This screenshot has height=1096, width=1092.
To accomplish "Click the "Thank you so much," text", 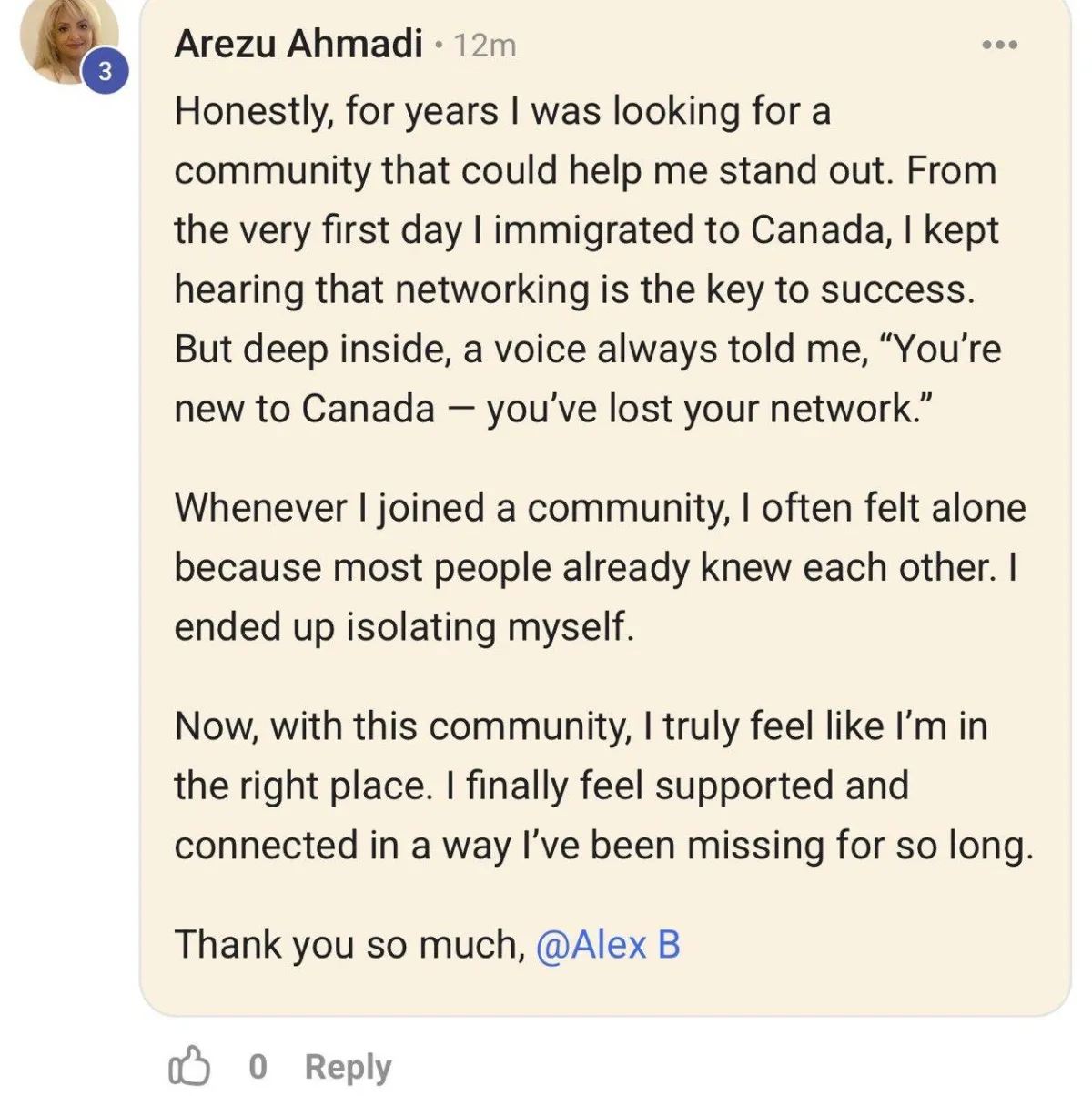I will pyautogui.click(x=349, y=944).
